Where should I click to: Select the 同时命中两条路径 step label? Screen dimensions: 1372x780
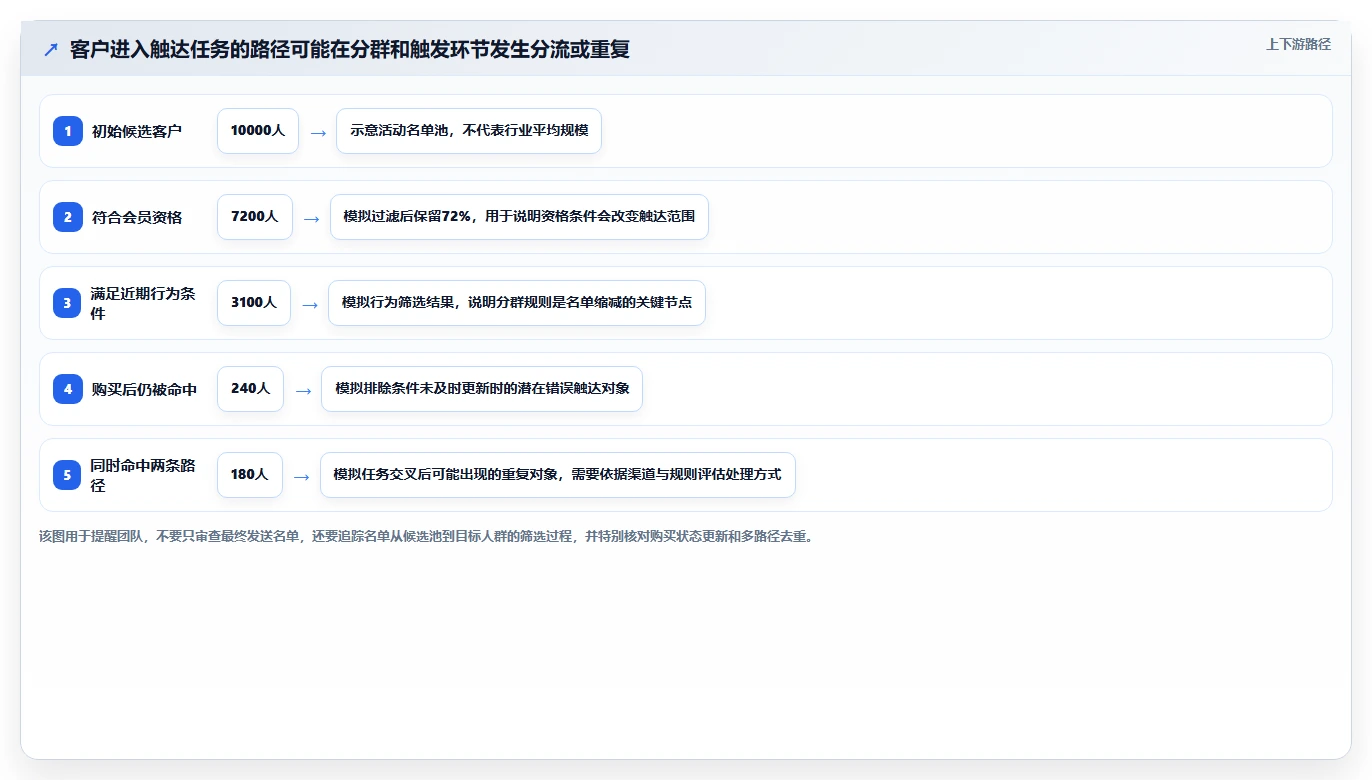pos(143,475)
